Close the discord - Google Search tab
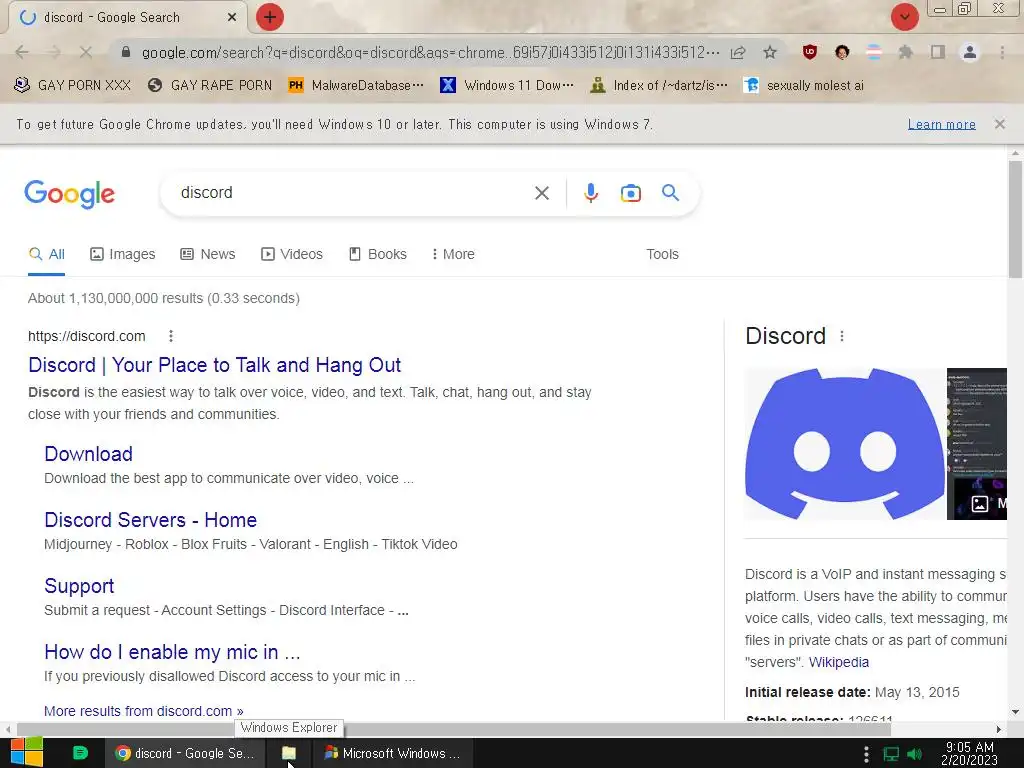This screenshot has height=768, width=1024. (x=232, y=18)
